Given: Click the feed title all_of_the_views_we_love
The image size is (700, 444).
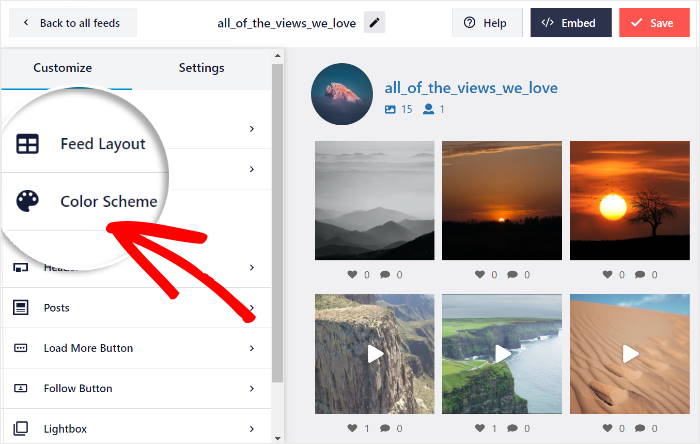Looking at the screenshot, I should [x=287, y=23].
